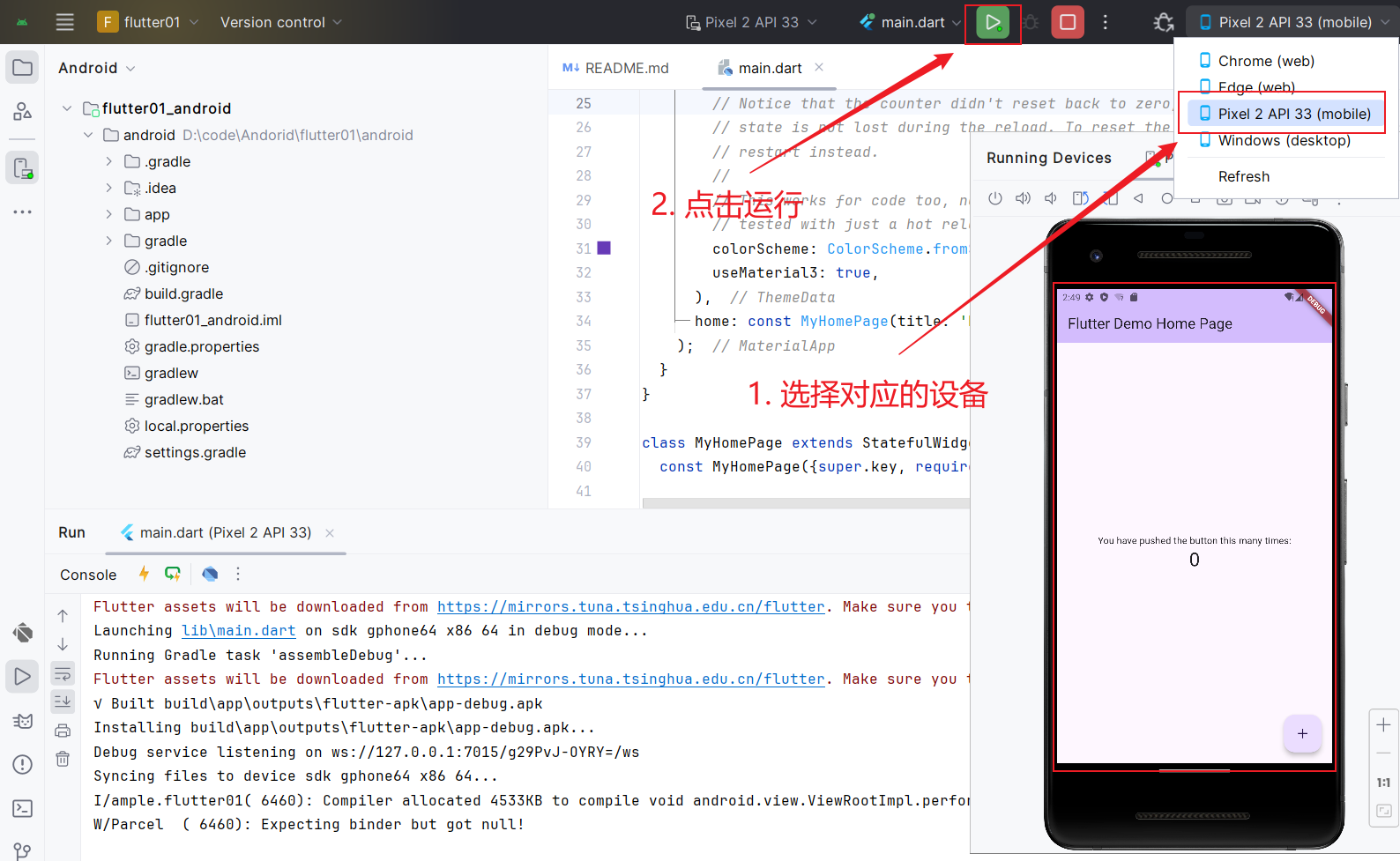Open Problems tool window

tap(23, 764)
